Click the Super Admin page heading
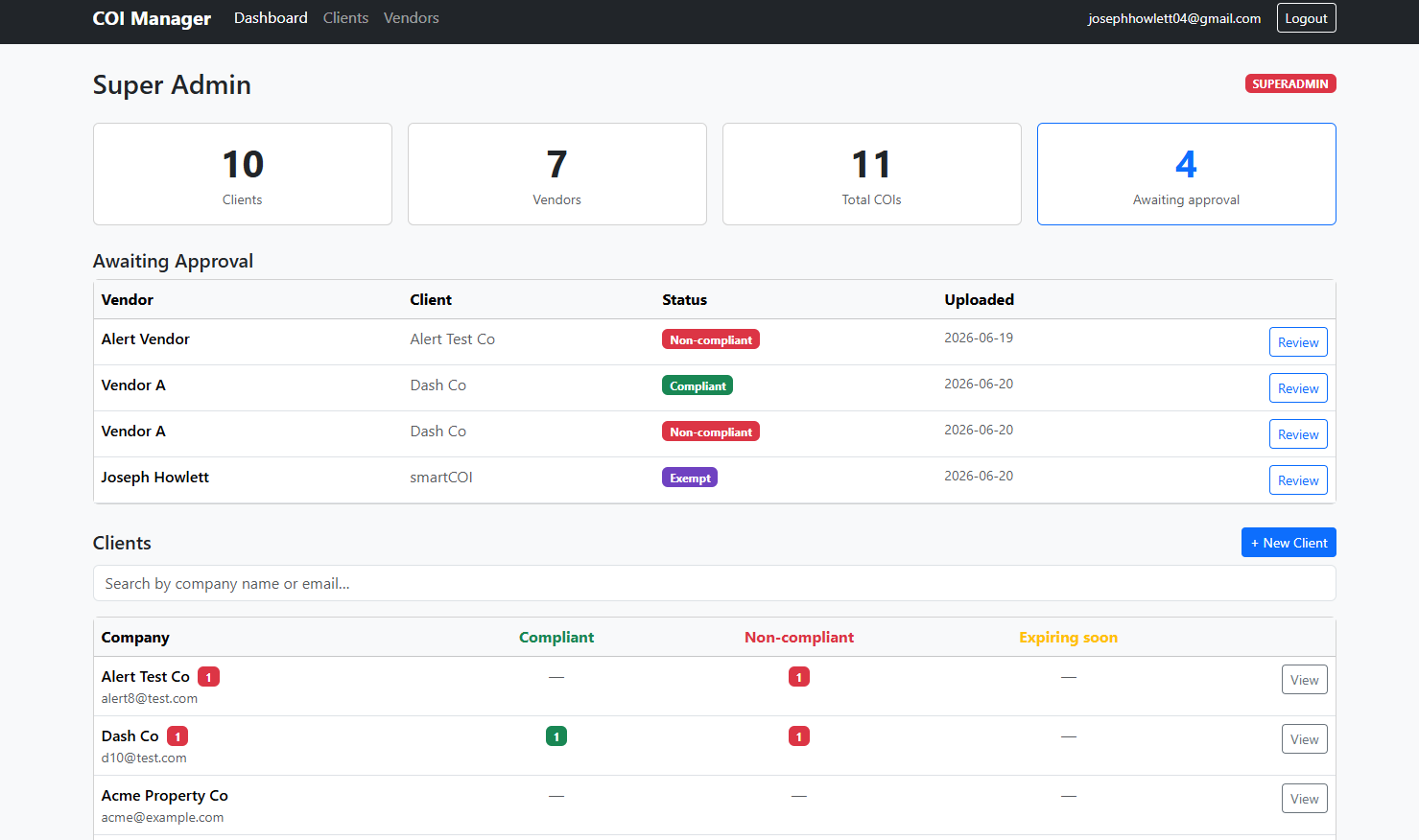1419x840 pixels. [x=172, y=85]
